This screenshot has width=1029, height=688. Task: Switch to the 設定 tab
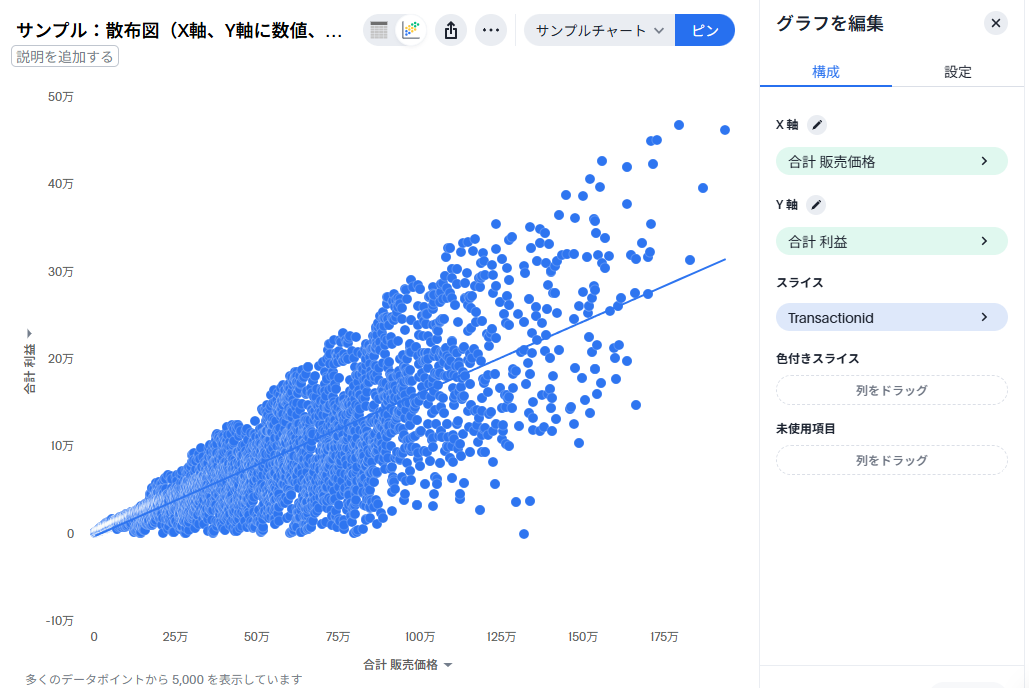[x=958, y=72]
